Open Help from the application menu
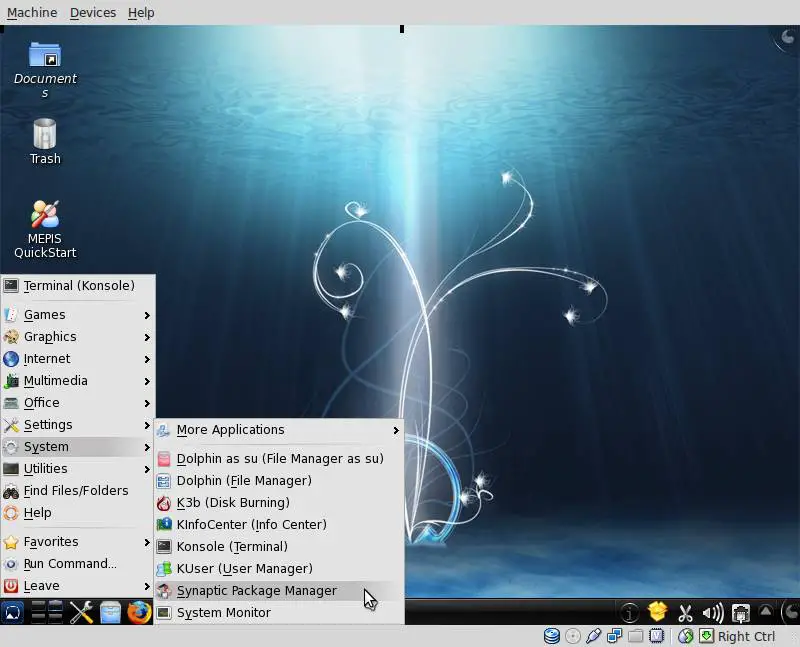800x647 pixels. click(x=78, y=512)
